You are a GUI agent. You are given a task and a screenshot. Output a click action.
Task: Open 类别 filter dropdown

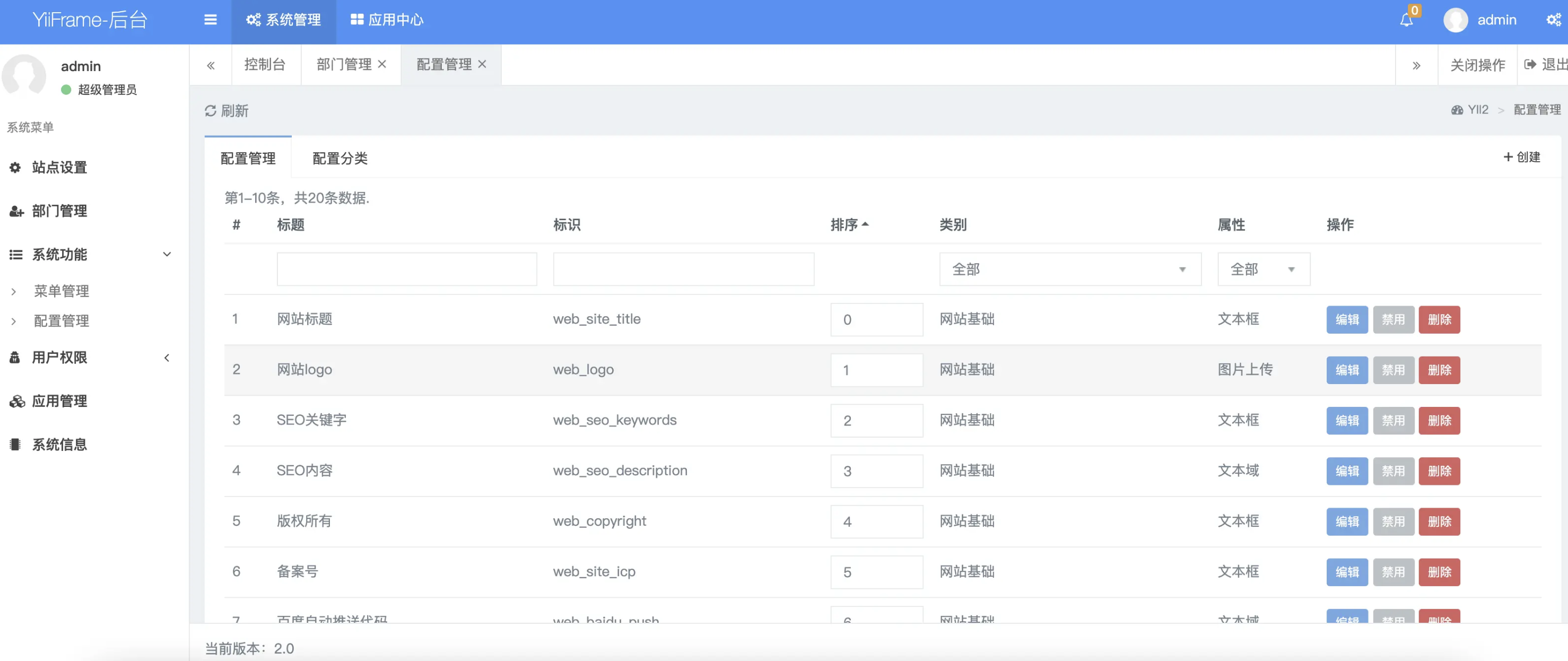tap(1070, 269)
